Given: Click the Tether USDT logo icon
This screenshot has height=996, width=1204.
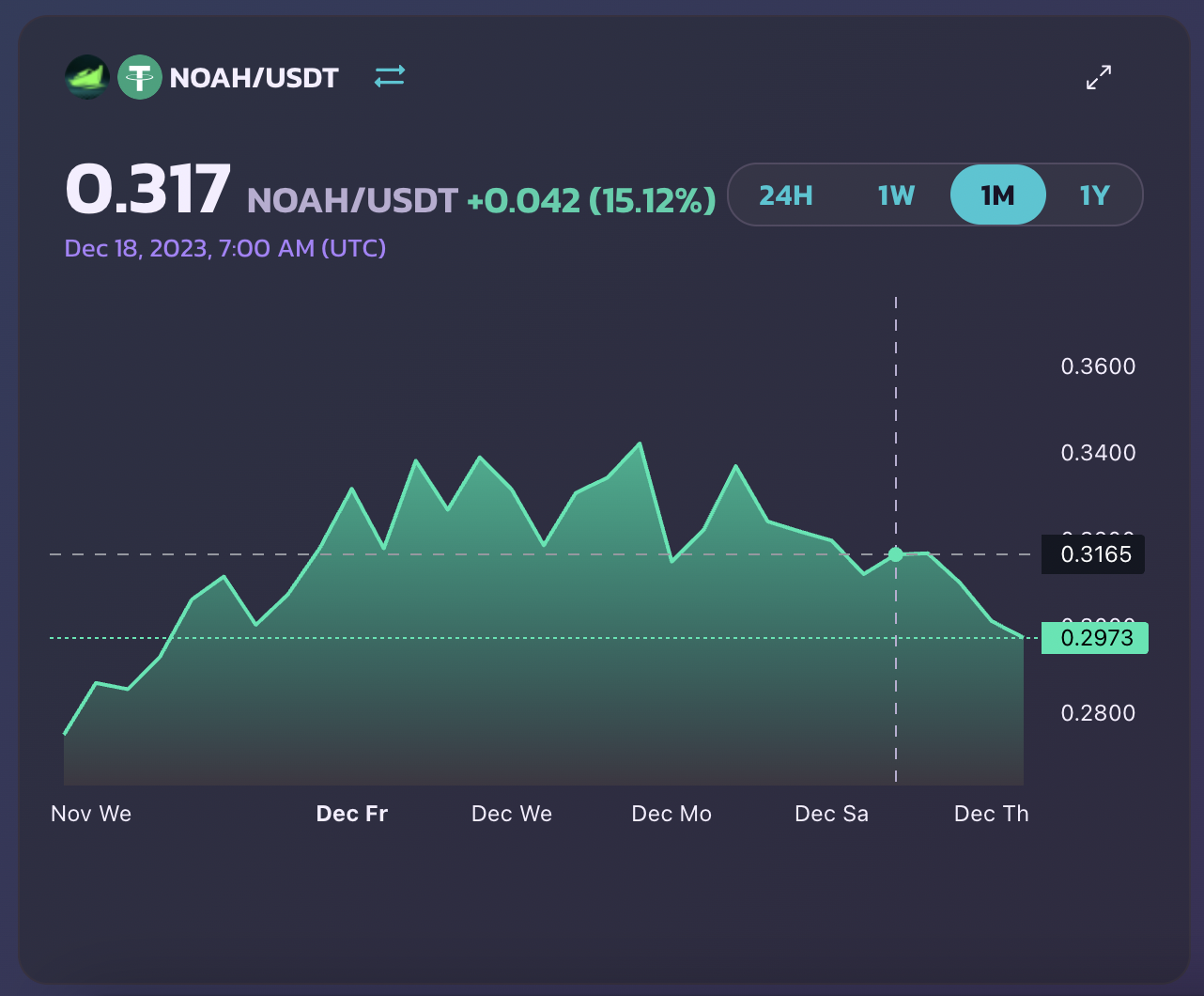Looking at the screenshot, I should pyautogui.click(x=140, y=77).
